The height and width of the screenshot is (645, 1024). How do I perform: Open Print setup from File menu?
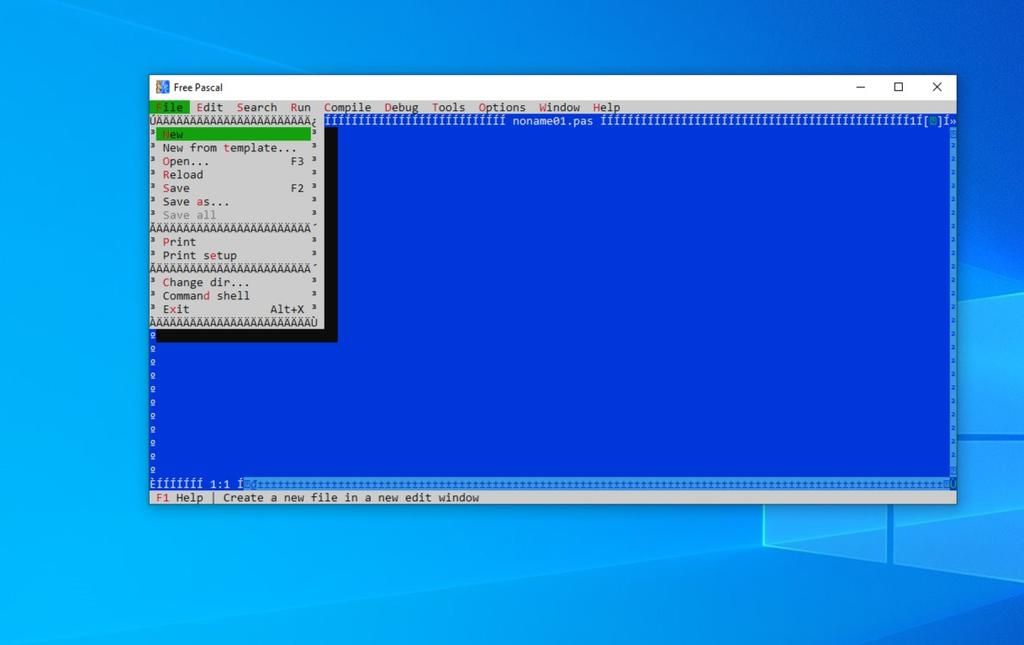233,255
